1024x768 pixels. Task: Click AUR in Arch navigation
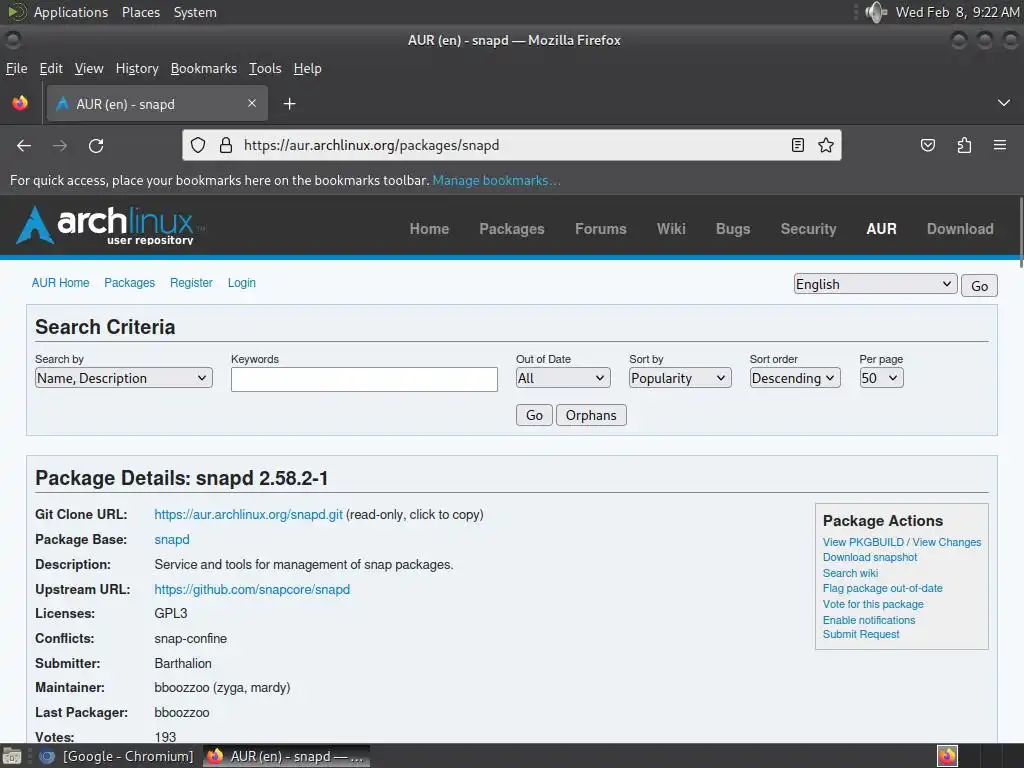[882, 229]
